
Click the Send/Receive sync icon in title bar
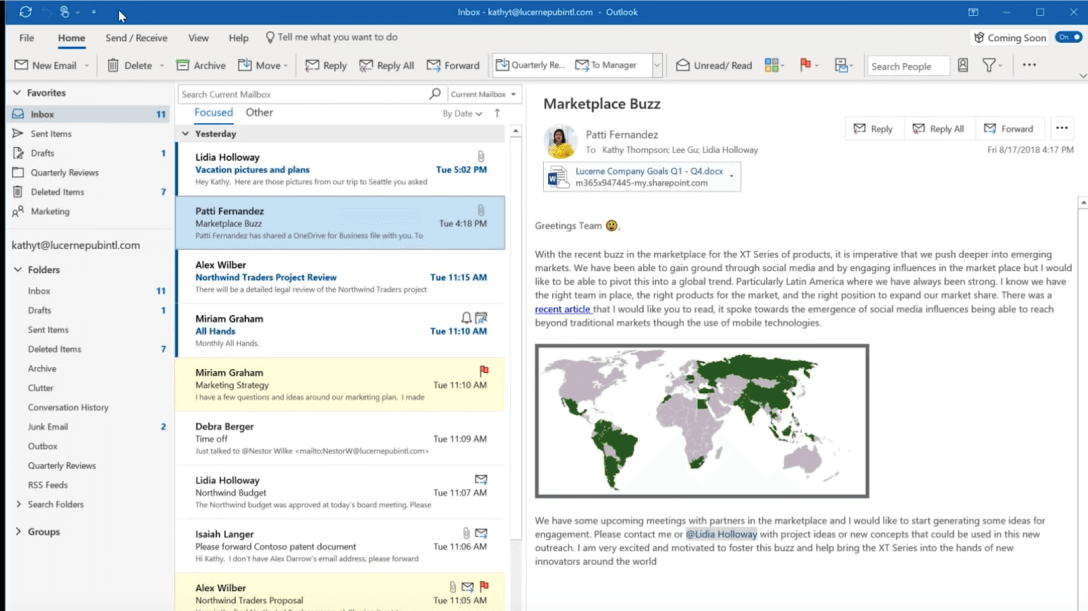(x=25, y=12)
